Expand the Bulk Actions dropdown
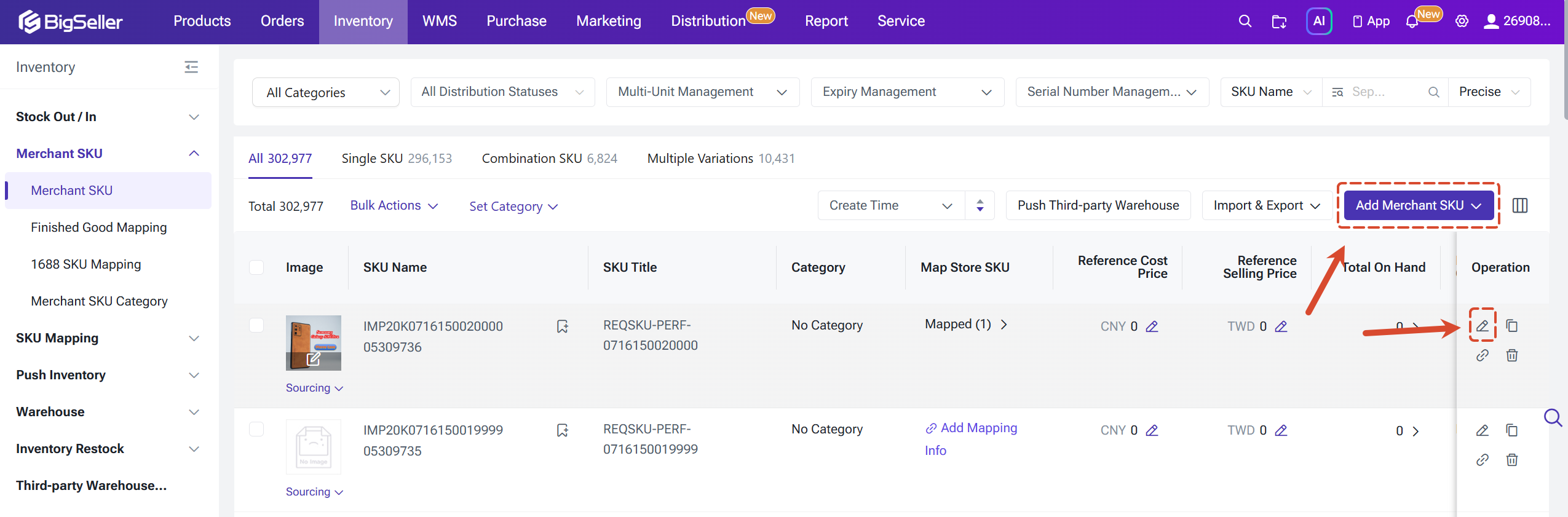This screenshot has width=1568, height=517. coord(394,206)
